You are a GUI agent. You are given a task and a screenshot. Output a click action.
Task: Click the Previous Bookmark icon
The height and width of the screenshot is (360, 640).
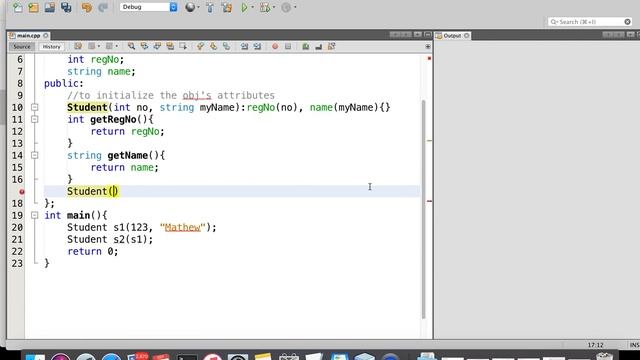(x=200, y=47)
